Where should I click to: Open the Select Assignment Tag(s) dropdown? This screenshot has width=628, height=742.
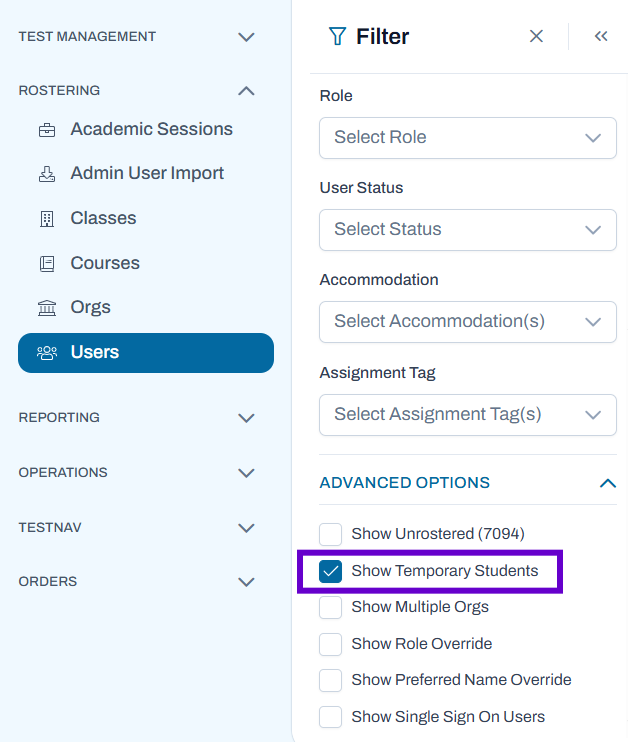[x=468, y=415]
